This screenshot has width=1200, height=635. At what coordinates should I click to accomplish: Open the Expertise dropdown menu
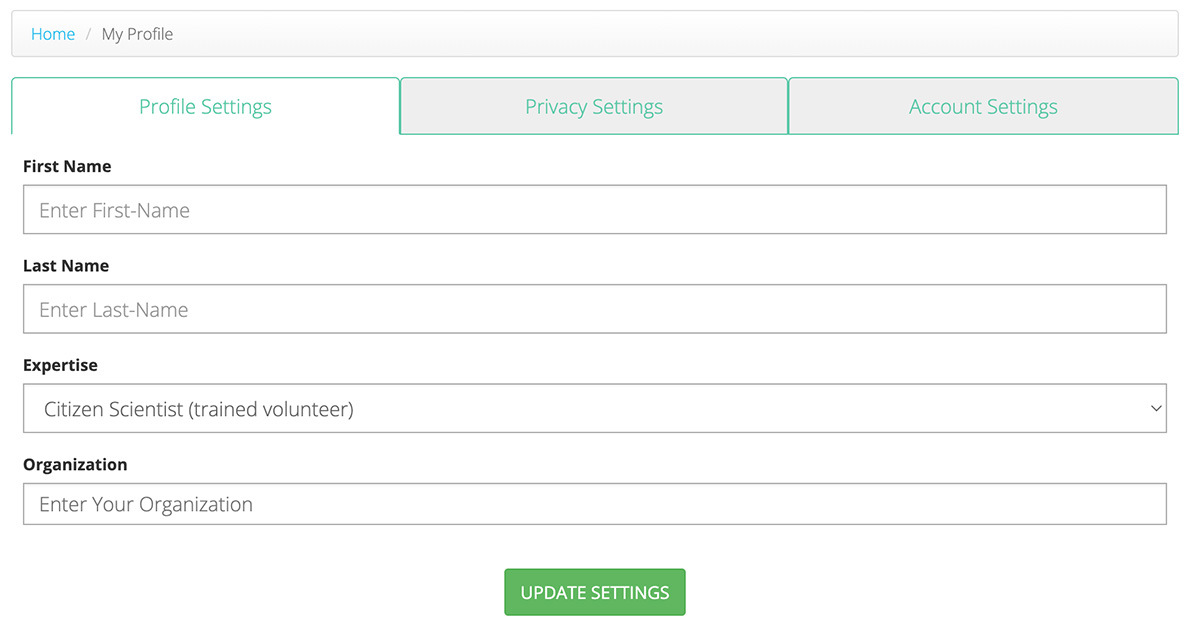coord(594,409)
